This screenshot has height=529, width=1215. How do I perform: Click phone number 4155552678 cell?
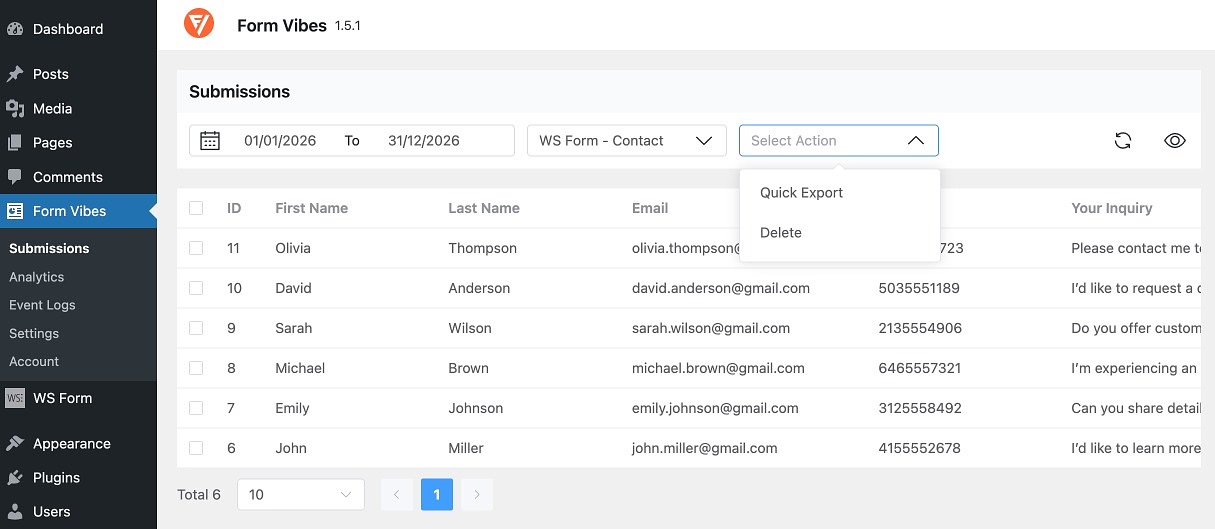tap(920, 448)
